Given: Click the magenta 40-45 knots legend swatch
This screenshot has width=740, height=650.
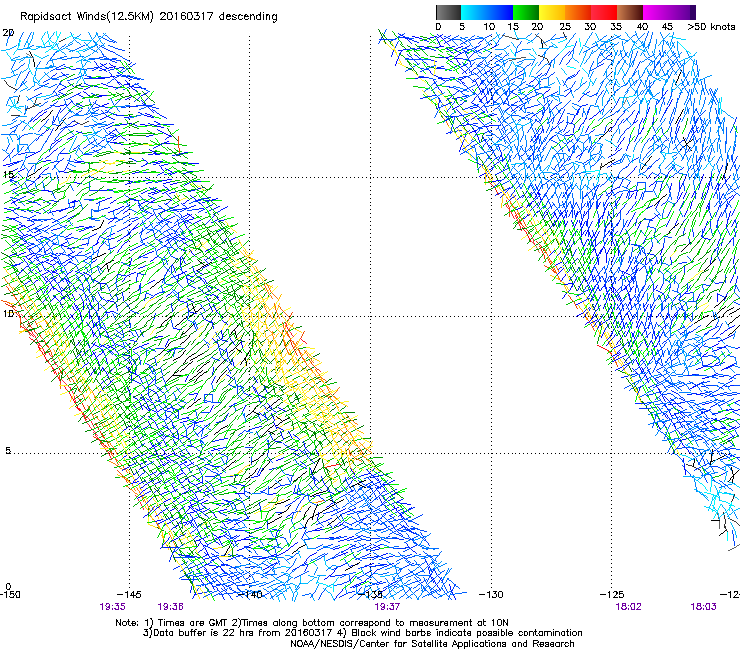Looking at the screenshot, I should 656,12.
